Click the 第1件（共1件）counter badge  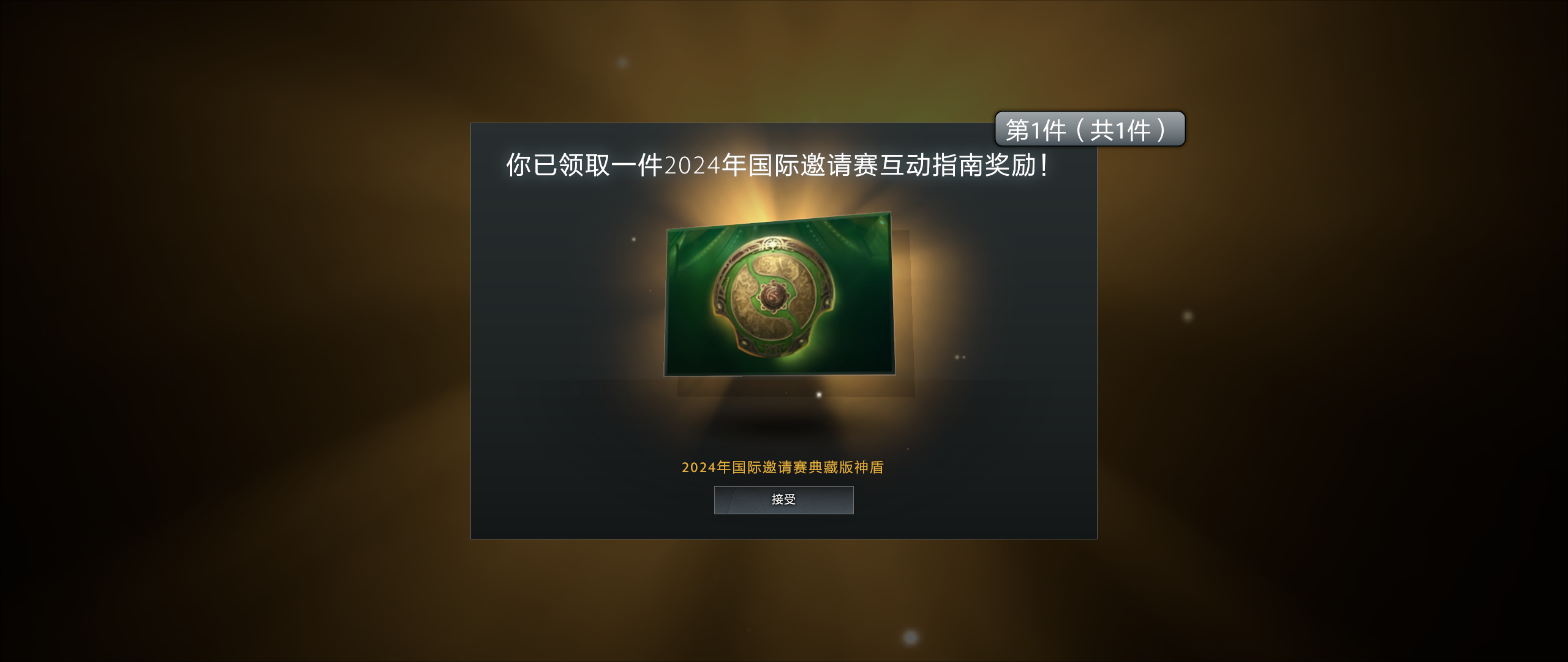coord(1090,129)
